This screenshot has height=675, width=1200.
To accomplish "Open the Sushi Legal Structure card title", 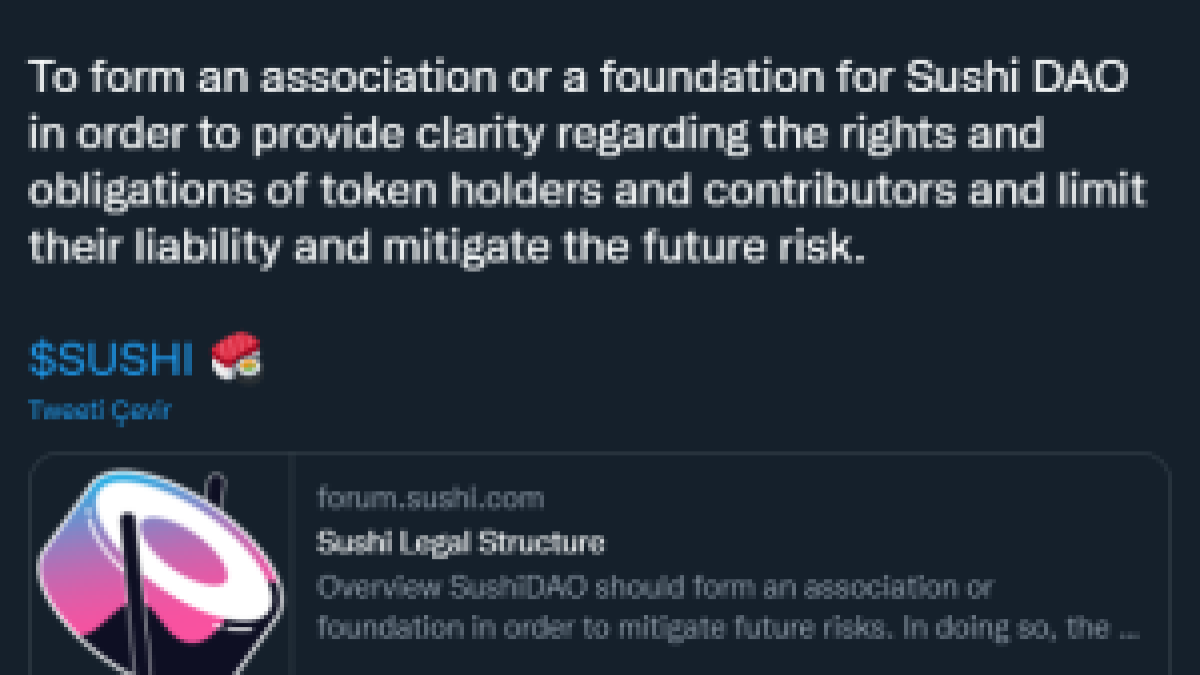I will click(460, 543).
